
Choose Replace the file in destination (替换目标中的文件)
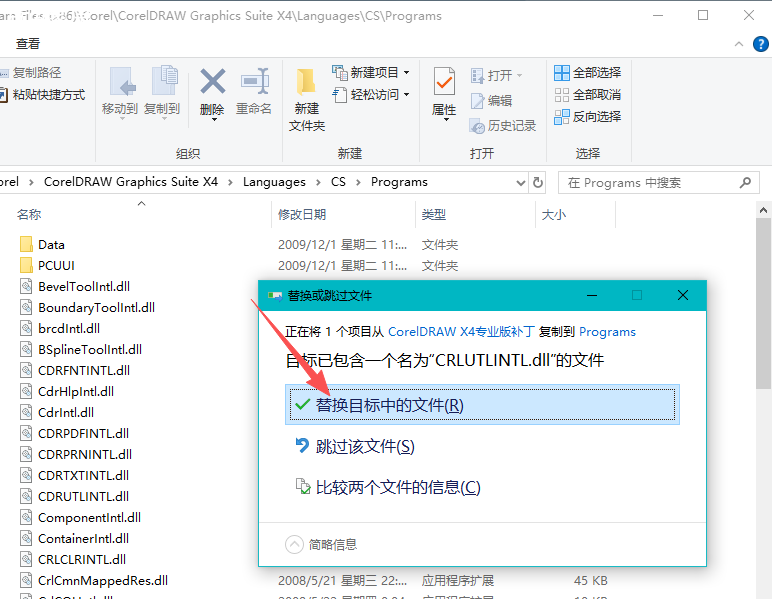482,405
